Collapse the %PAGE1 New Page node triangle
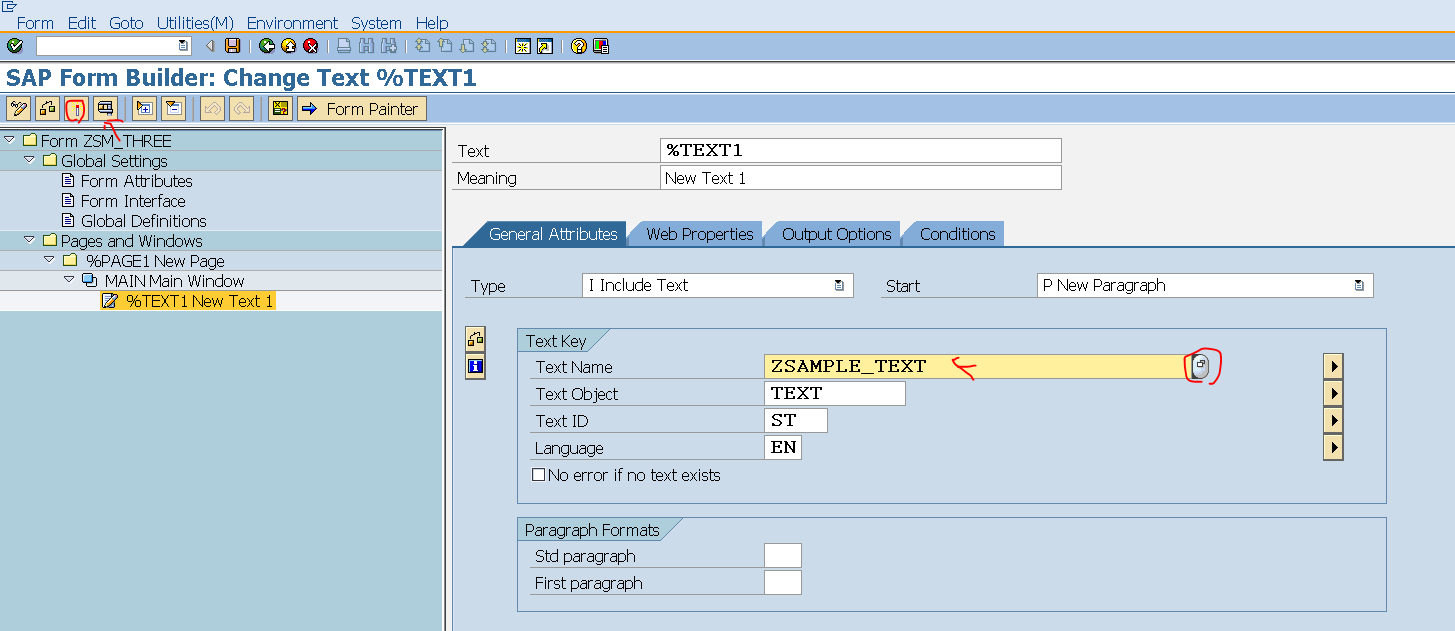 coord(50,260)
